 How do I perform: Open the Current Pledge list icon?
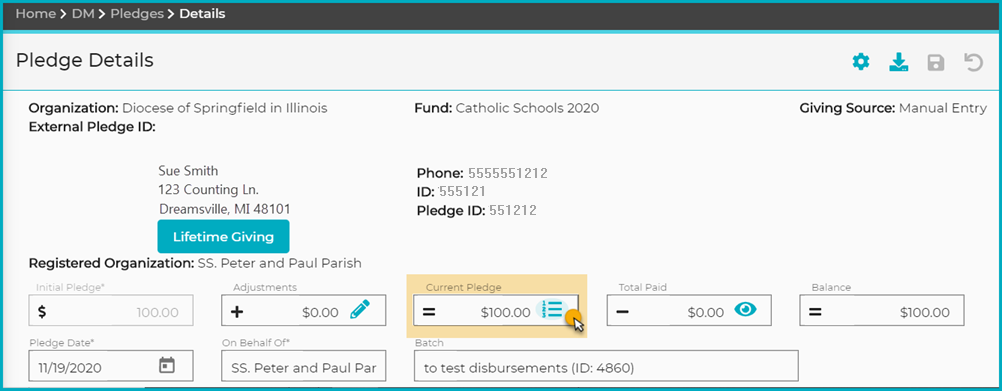(552, 309)
